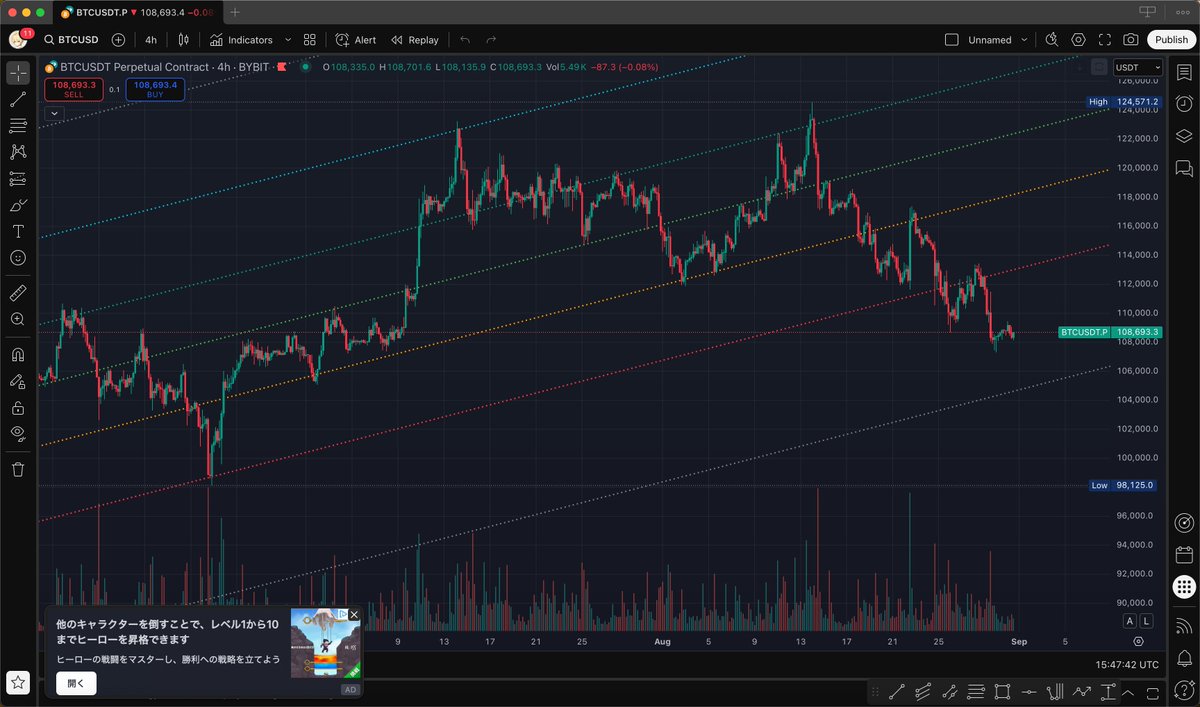The width and height of the screenshot is (1200, 707).
Task: Open the object tree layers panel
Action: pos(1184,136)
